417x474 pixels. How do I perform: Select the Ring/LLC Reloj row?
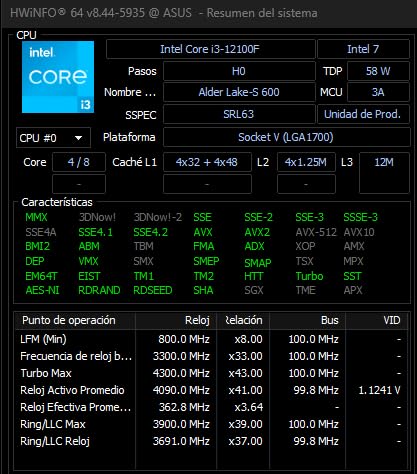point(212,441)
